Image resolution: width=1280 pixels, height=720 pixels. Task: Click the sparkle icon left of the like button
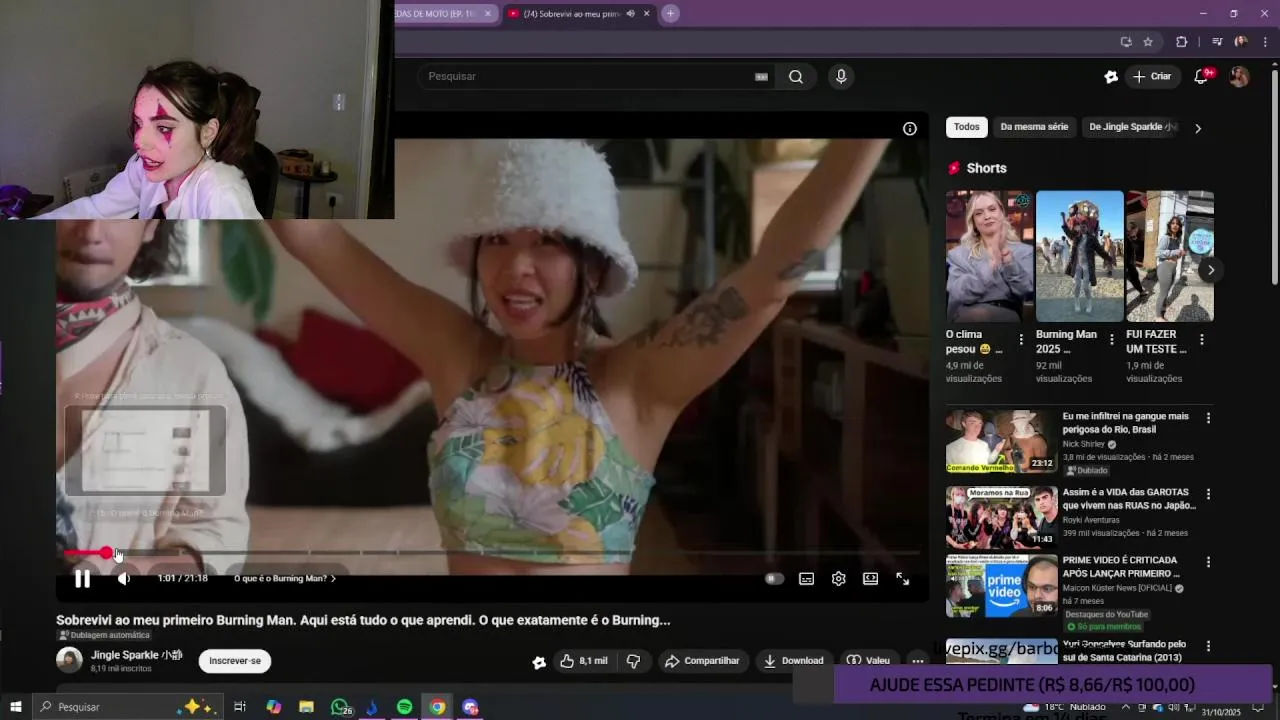[539, 661]
